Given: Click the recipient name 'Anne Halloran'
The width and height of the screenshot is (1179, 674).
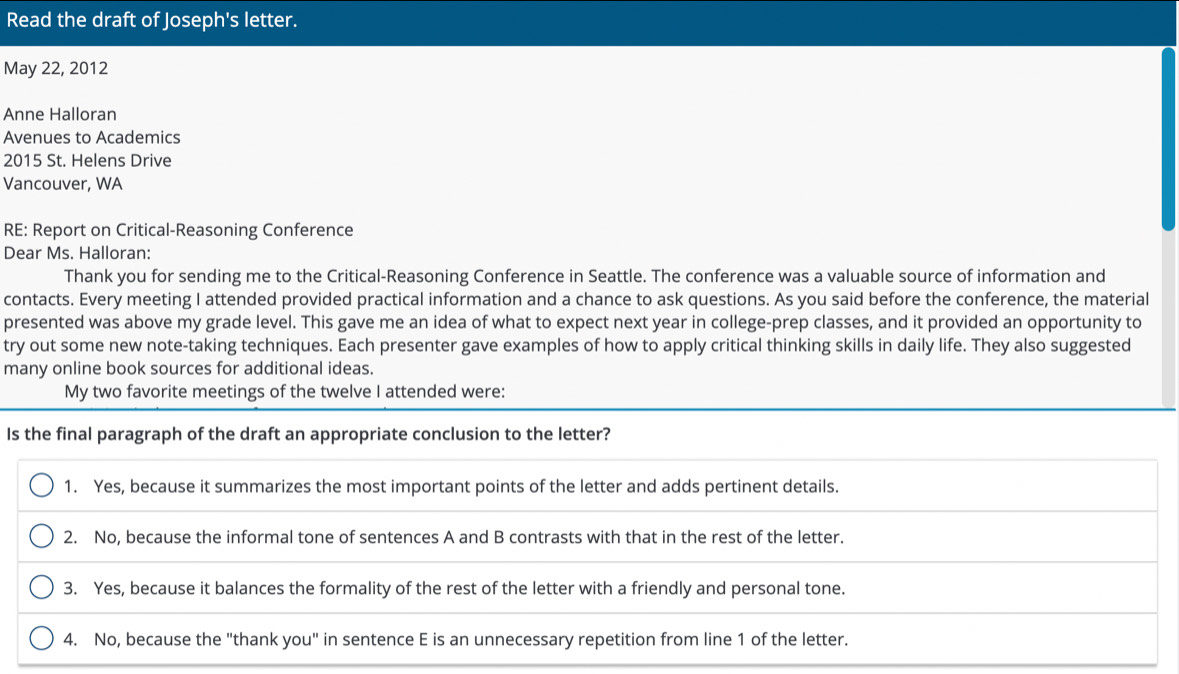Looking at the screenshot, I should (60, 115).
